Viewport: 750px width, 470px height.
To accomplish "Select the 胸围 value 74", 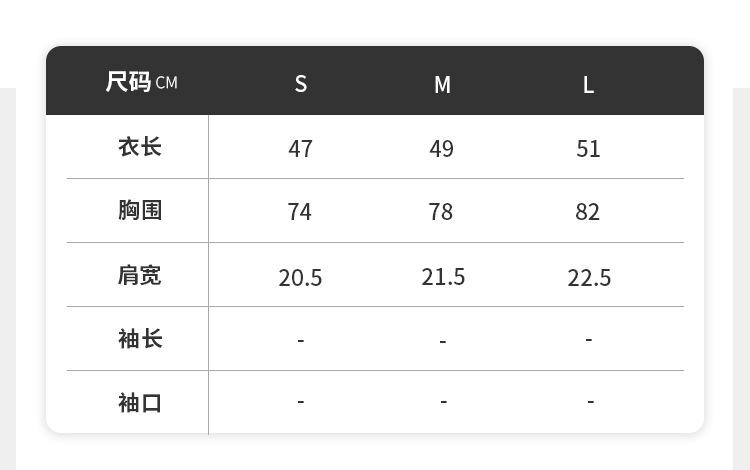I will (300, 212).
